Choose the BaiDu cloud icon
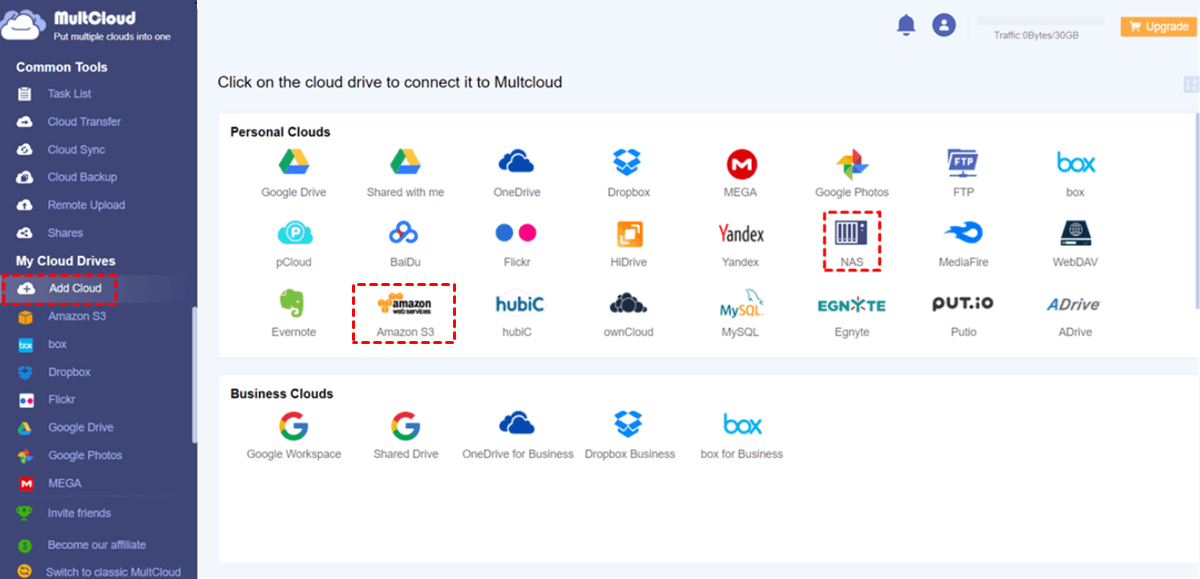The width and height of the screenshot is (1200, 579). [x=405, y=243]
